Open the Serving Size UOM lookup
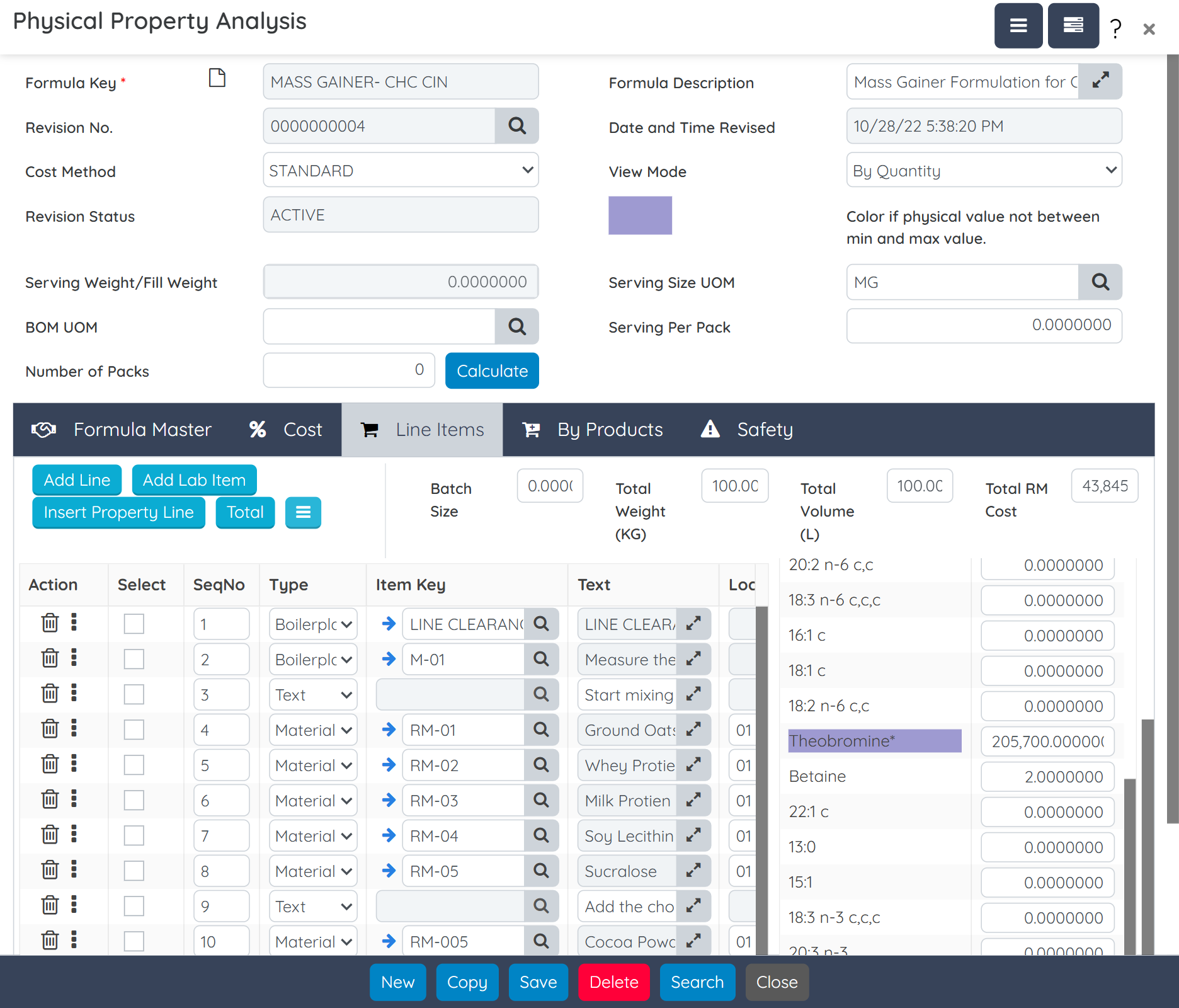The width and height of the screenshot is (1179, 1008). (1100, 282)
